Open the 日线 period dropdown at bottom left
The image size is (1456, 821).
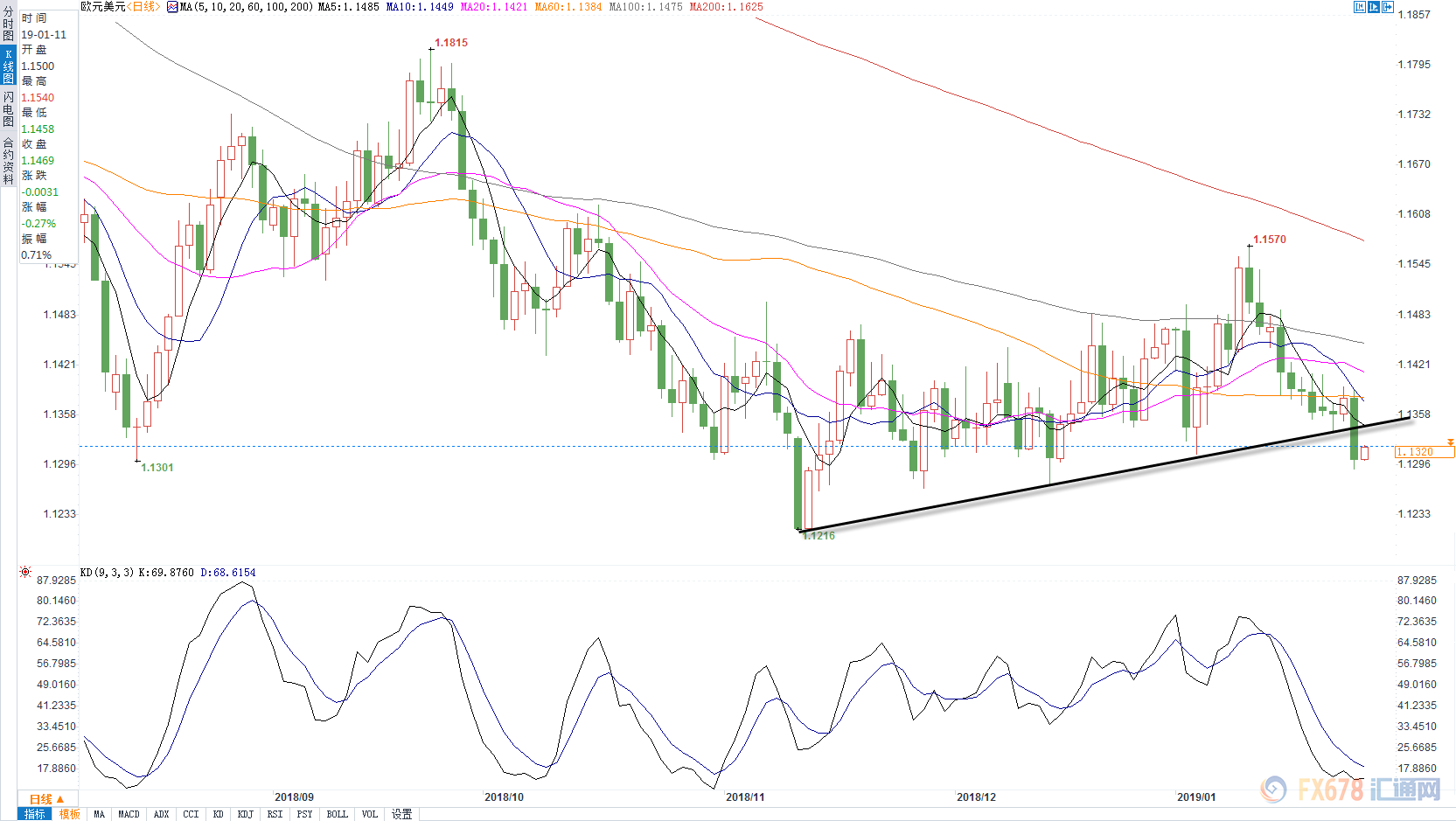[47, 799]
